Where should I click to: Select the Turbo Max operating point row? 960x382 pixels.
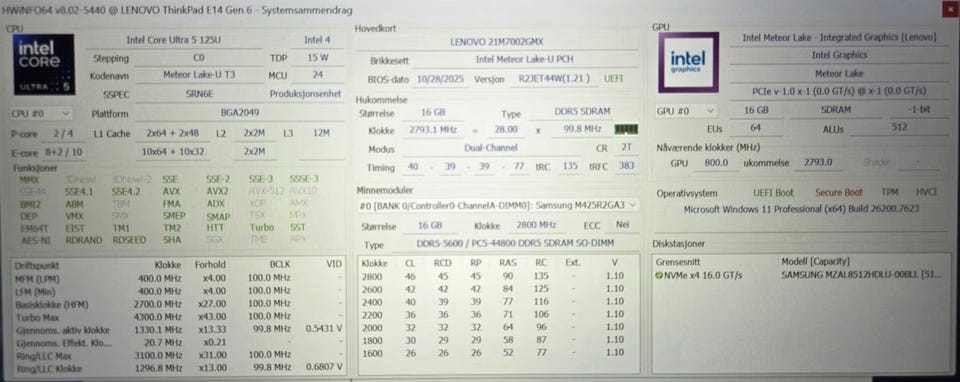point(178,316)
